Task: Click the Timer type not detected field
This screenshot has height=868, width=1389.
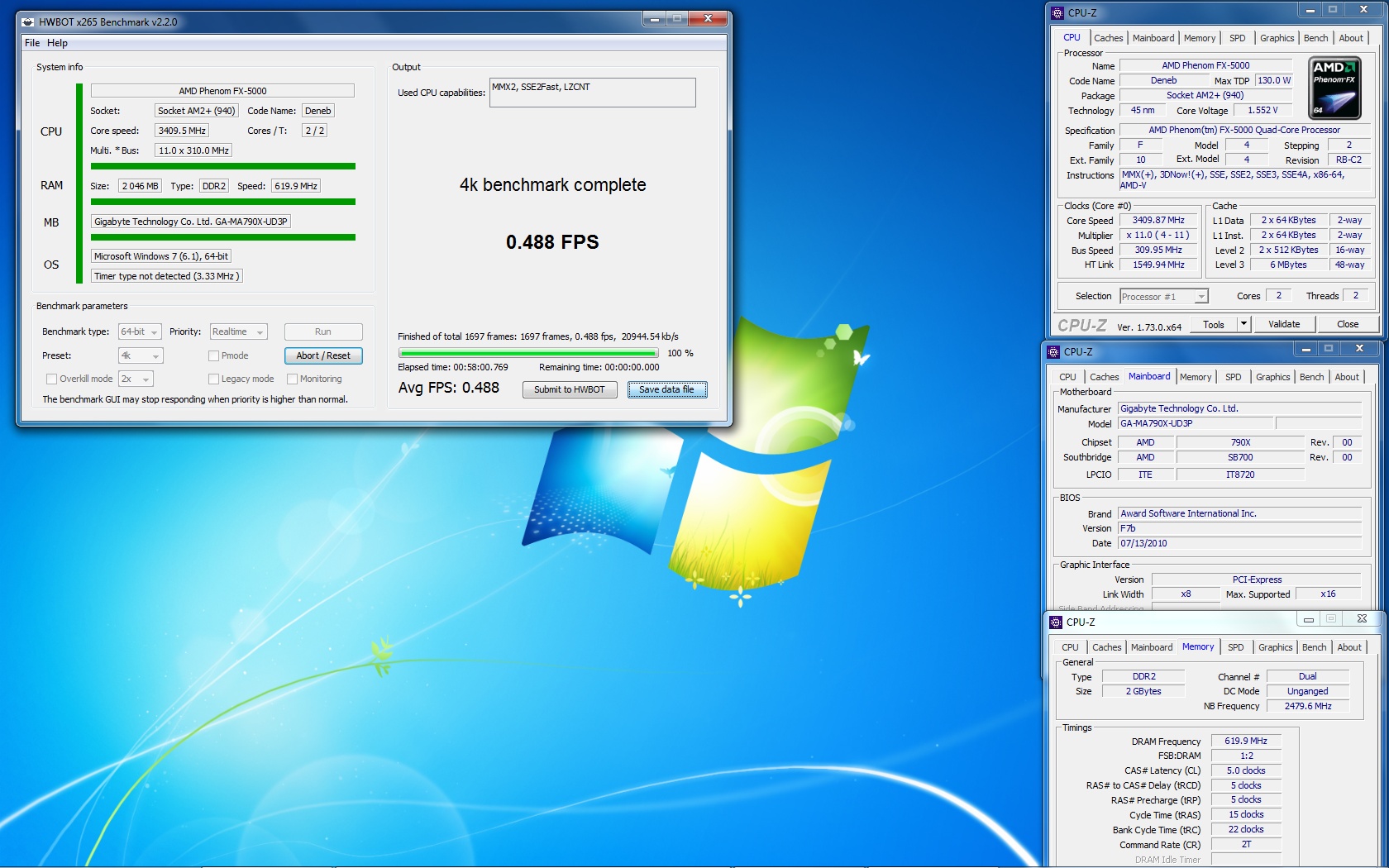Action: pyautogui.click(x=167, y=276)
